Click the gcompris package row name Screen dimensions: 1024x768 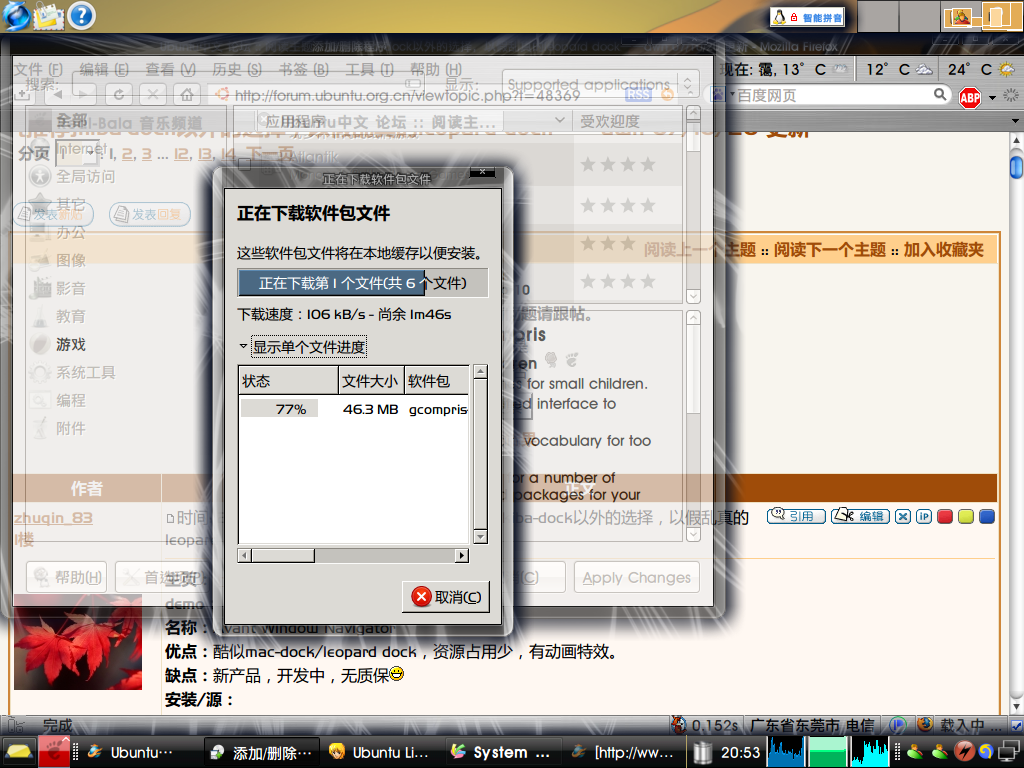(x=438, y=409)
